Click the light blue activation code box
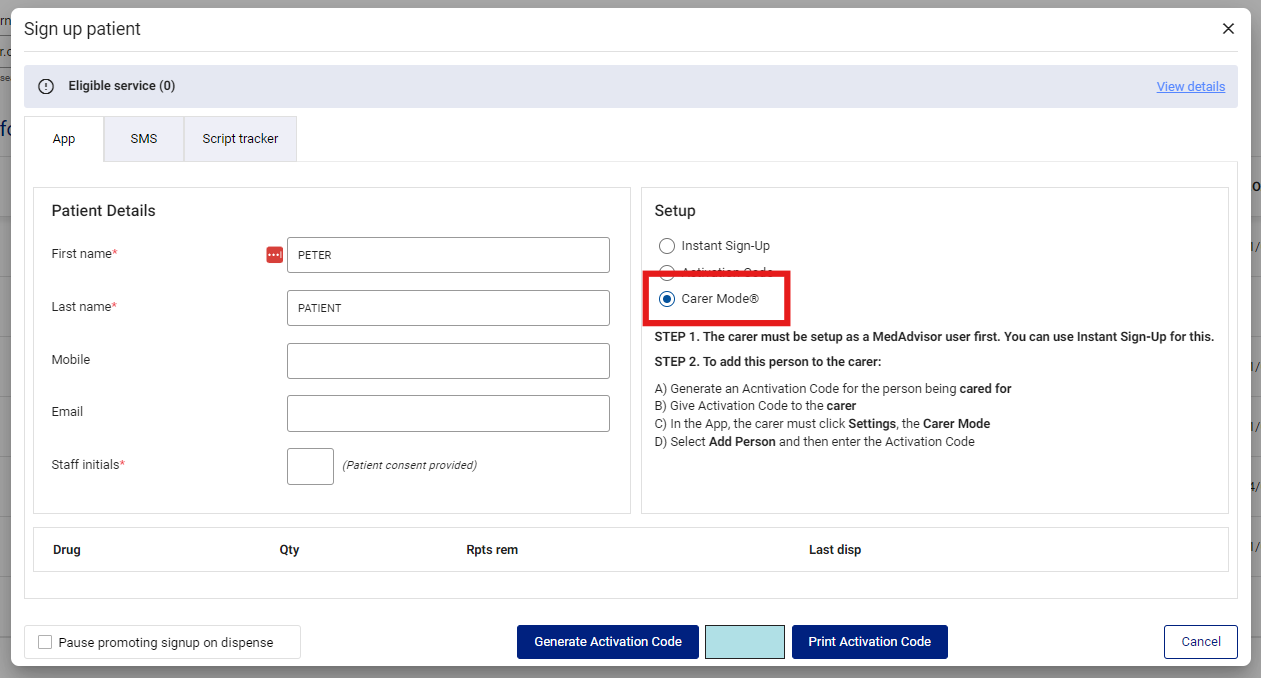 tap(745, 642)
